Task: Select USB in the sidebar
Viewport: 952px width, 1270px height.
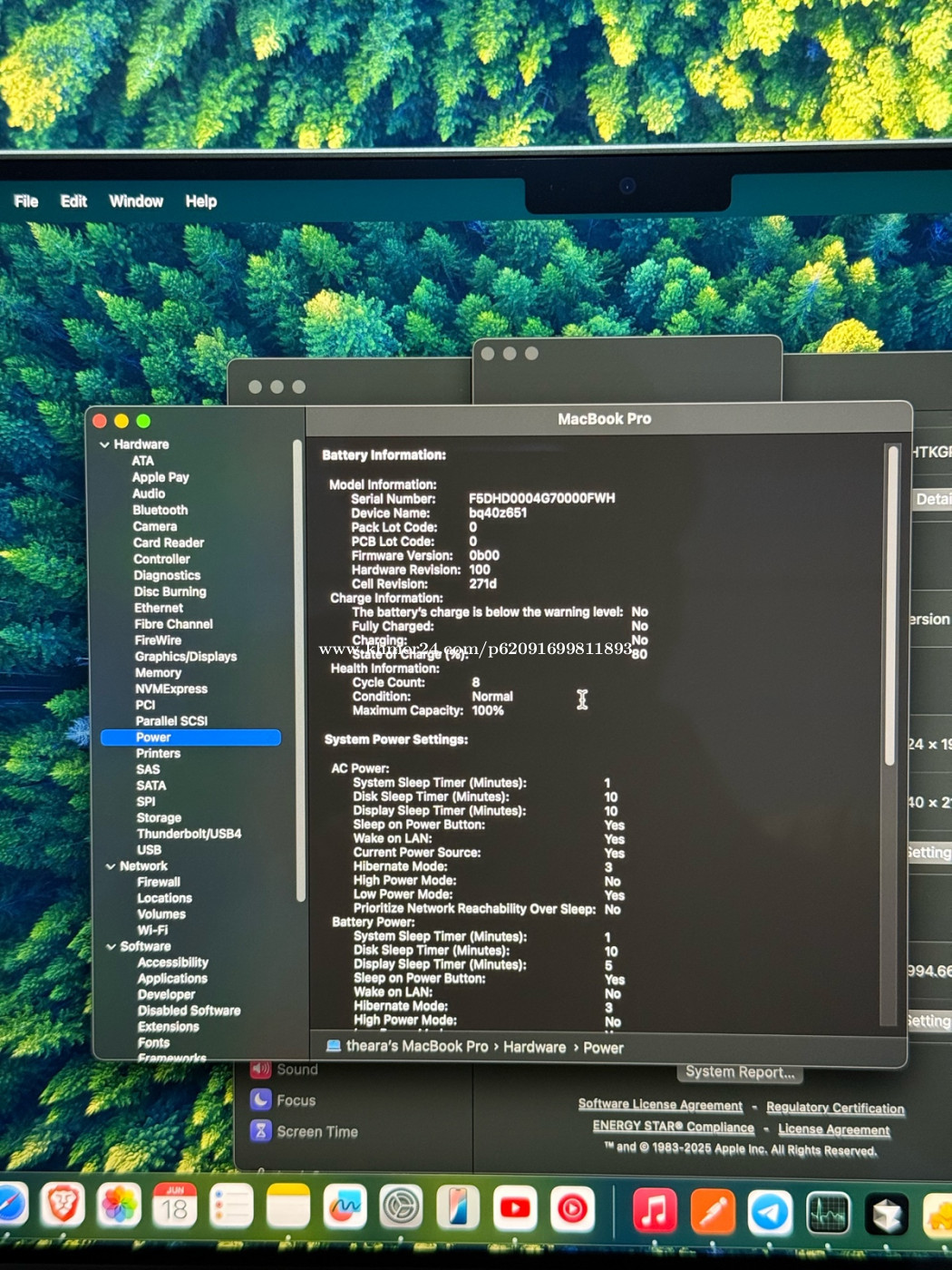Action: tap(149, 850)
